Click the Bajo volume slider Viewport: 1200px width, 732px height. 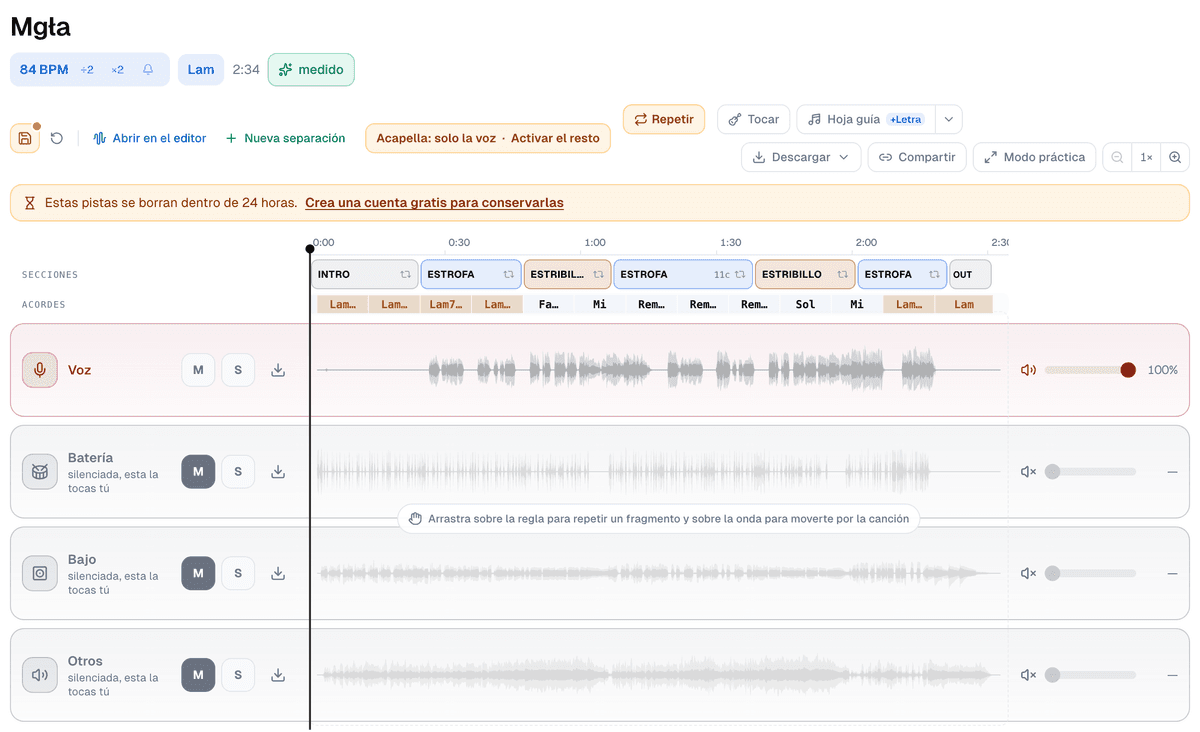(x=1090, y=573)
